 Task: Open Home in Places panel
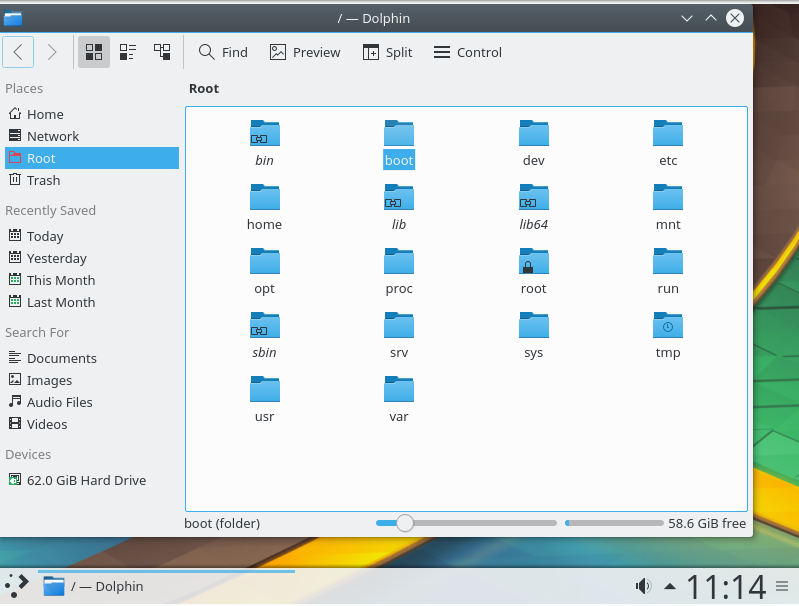45,114
